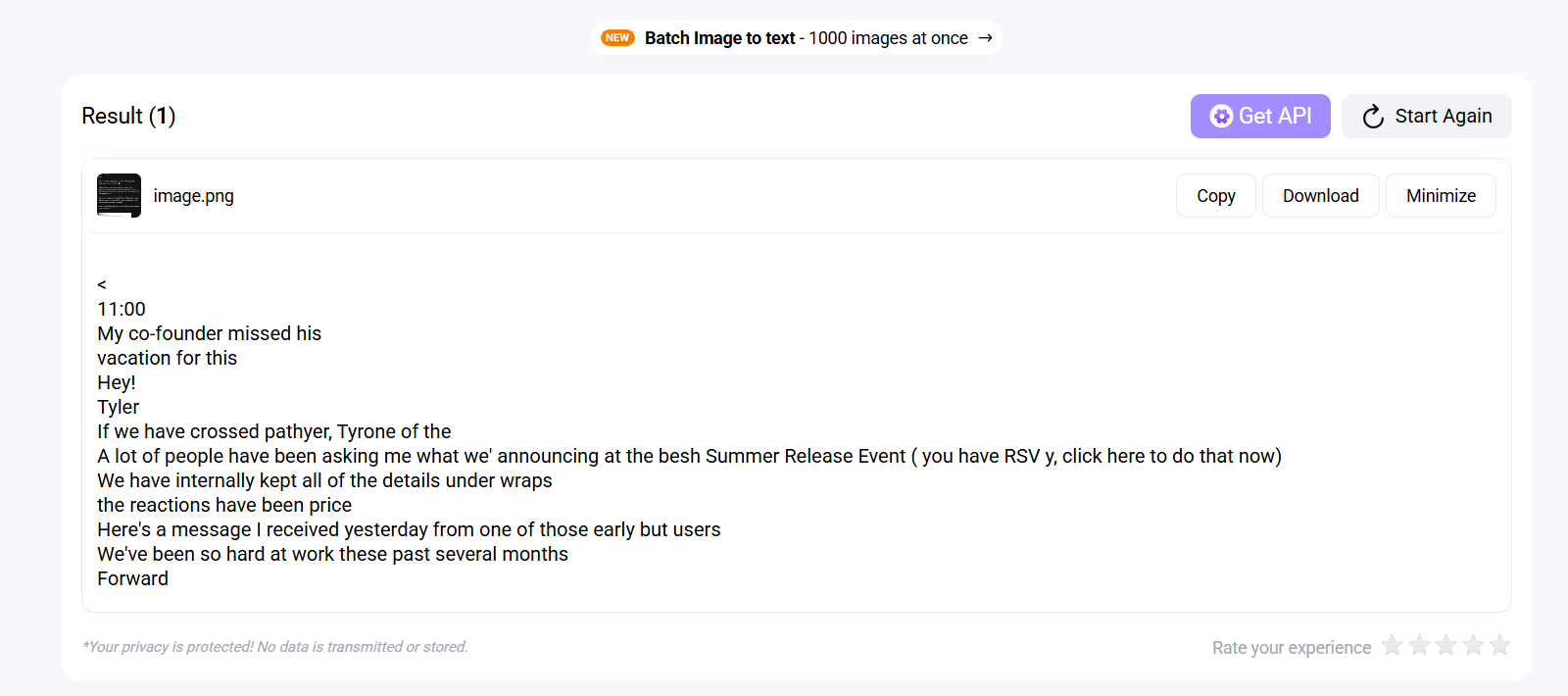Viewport: 1568px width, 696px height.
Task: Click the Get API button
Action: pyautogui.click(x=1260, y=116)
